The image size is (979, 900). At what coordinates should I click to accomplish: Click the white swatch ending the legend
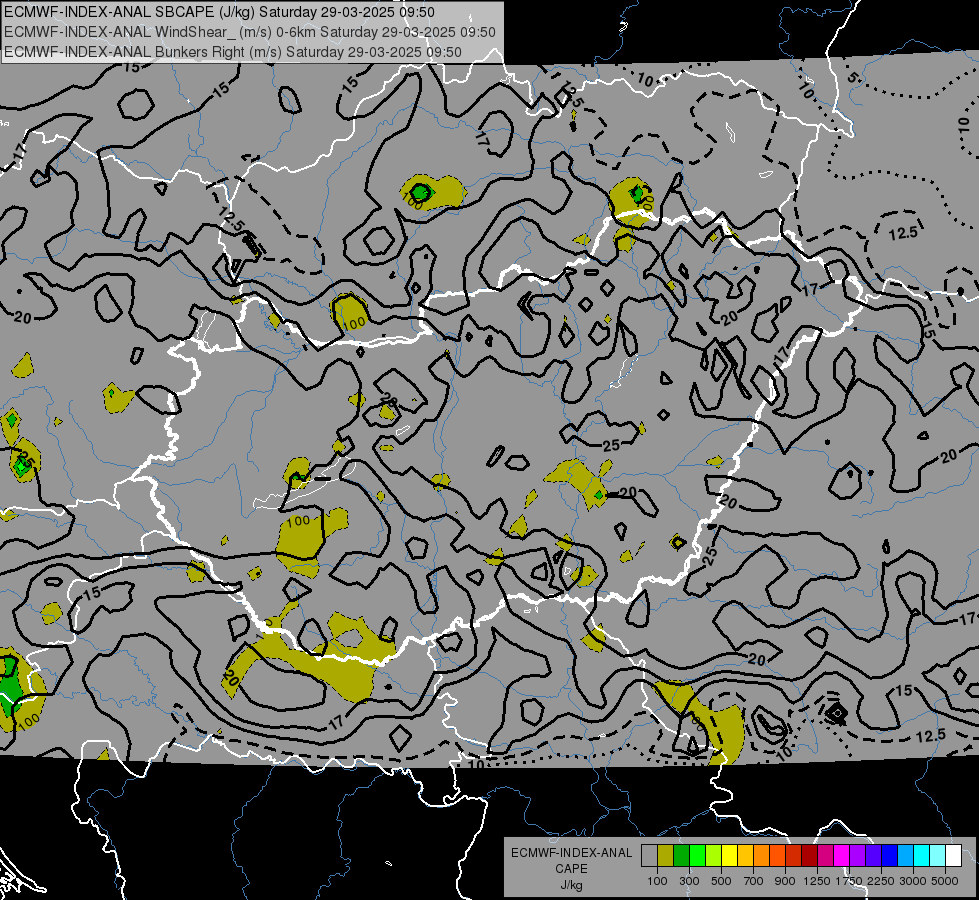pos(953,856)
